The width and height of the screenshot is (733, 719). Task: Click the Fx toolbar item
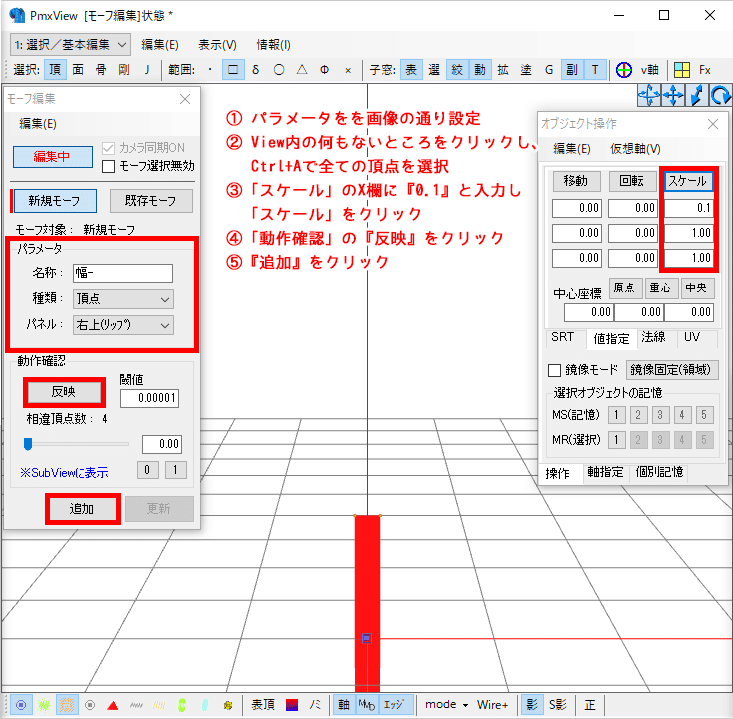pyautogui.click(x=704, y=70)
